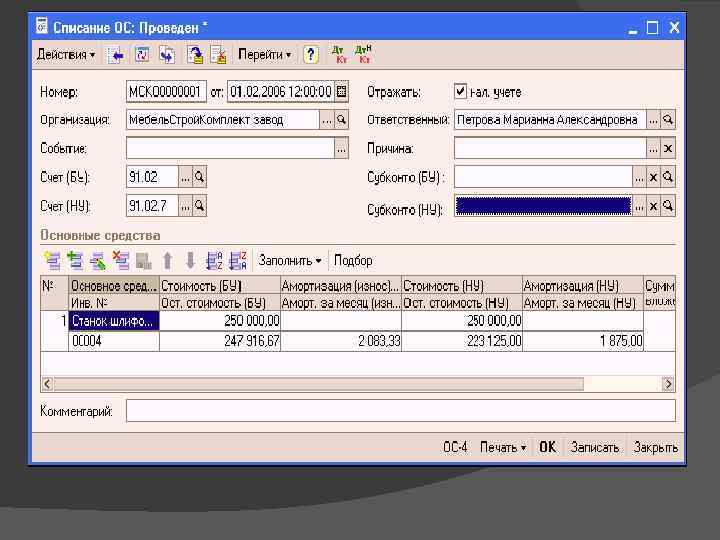720x540 pixels.
Task: Click the 2 083,33 monthly depreciation cell
Action: [341, 341]
